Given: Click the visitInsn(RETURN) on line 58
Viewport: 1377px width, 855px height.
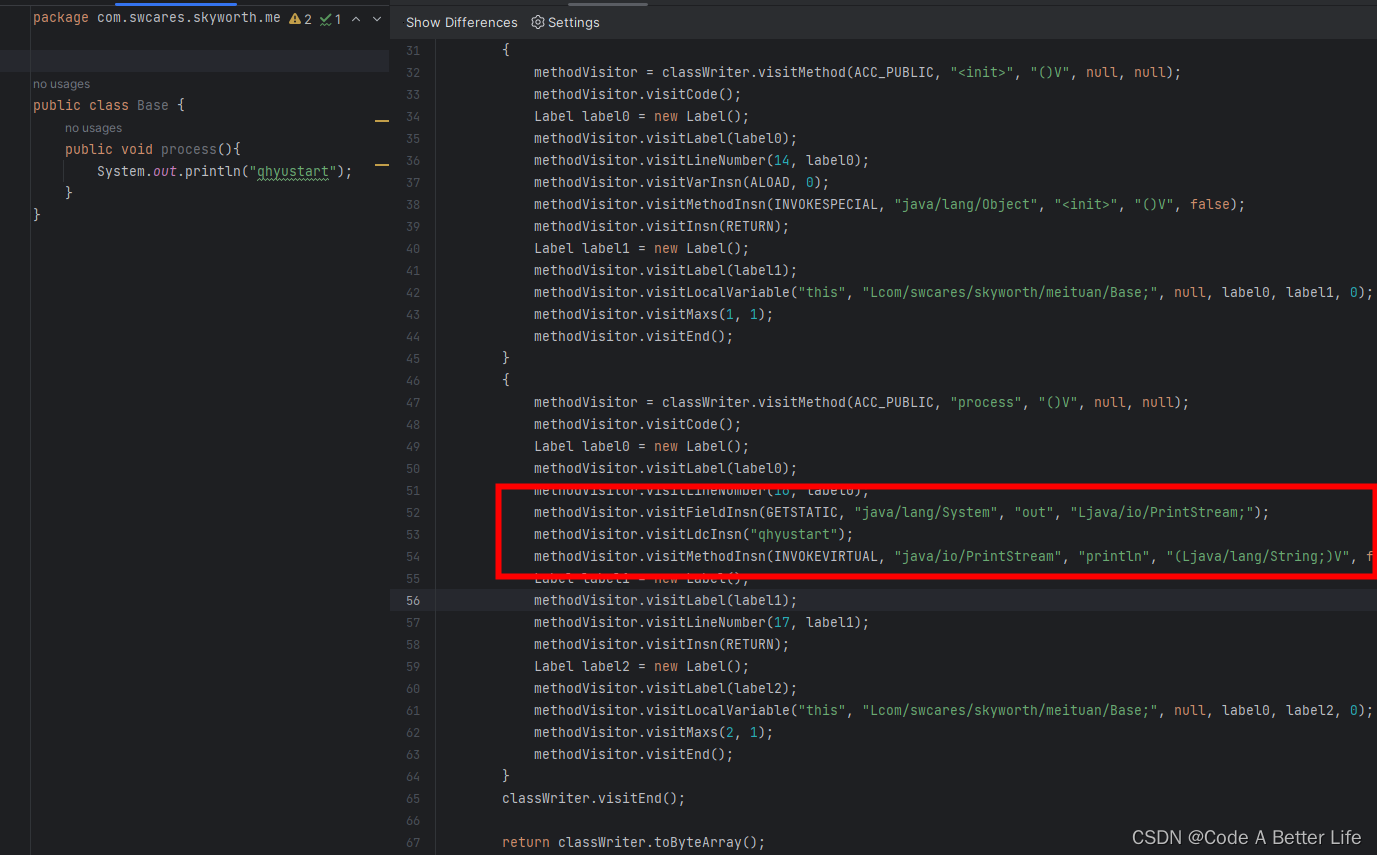Looking at the screenshot, I should click(x=661, y=645).
